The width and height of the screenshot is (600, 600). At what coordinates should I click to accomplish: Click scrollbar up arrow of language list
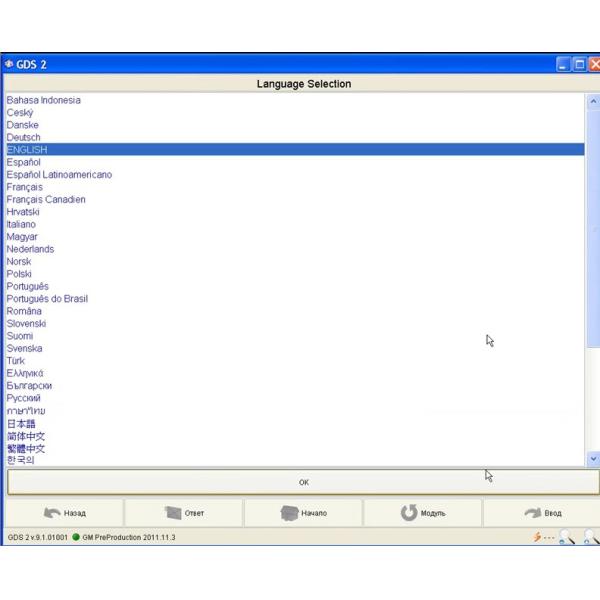coord(593,101)
